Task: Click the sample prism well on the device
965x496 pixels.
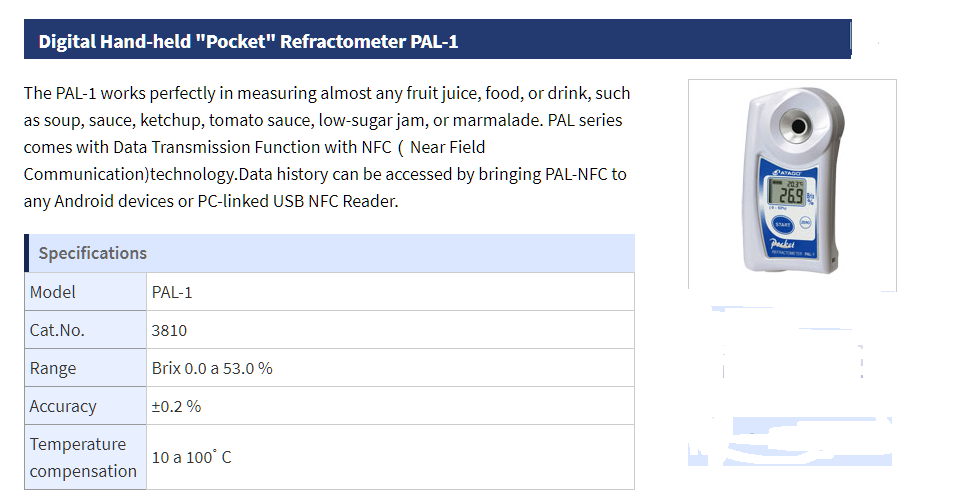Action: click(x=798, y=126)
